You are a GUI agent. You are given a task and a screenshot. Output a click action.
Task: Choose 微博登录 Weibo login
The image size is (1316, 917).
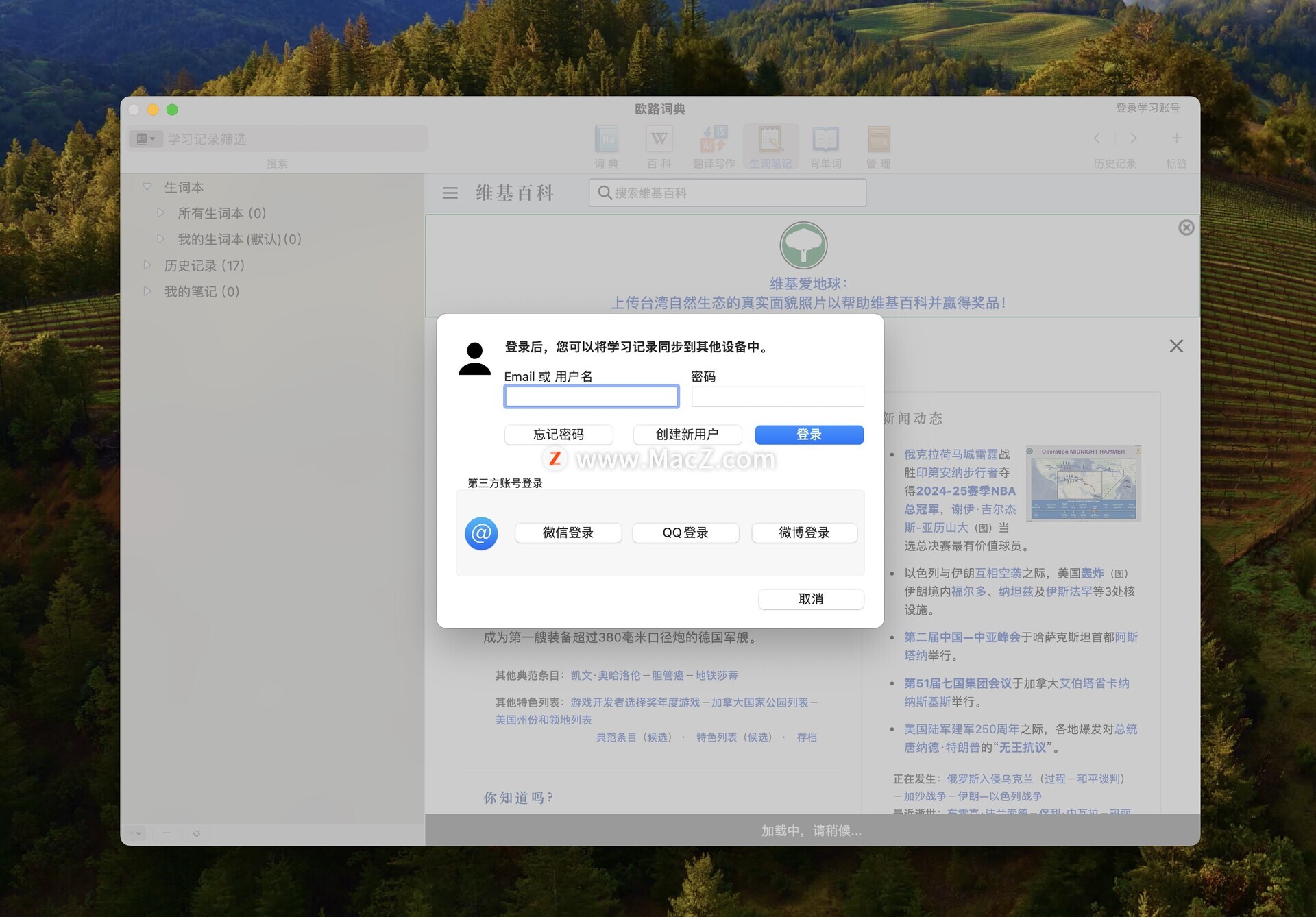click(804, 533)
